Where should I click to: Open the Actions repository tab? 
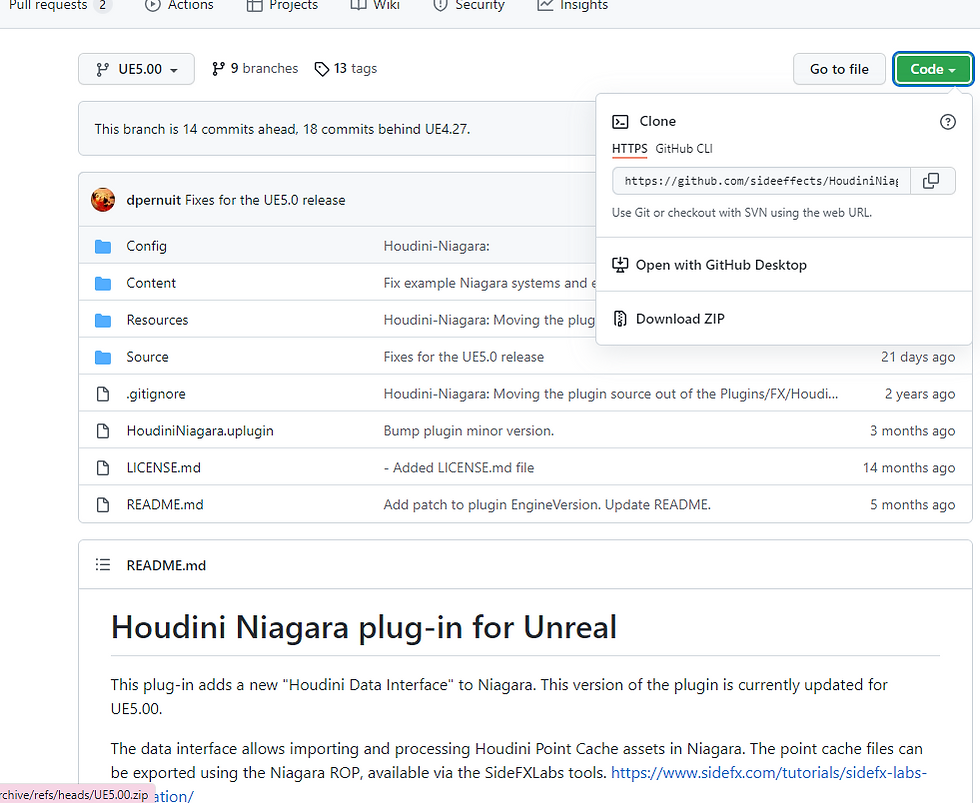[179, 6]
